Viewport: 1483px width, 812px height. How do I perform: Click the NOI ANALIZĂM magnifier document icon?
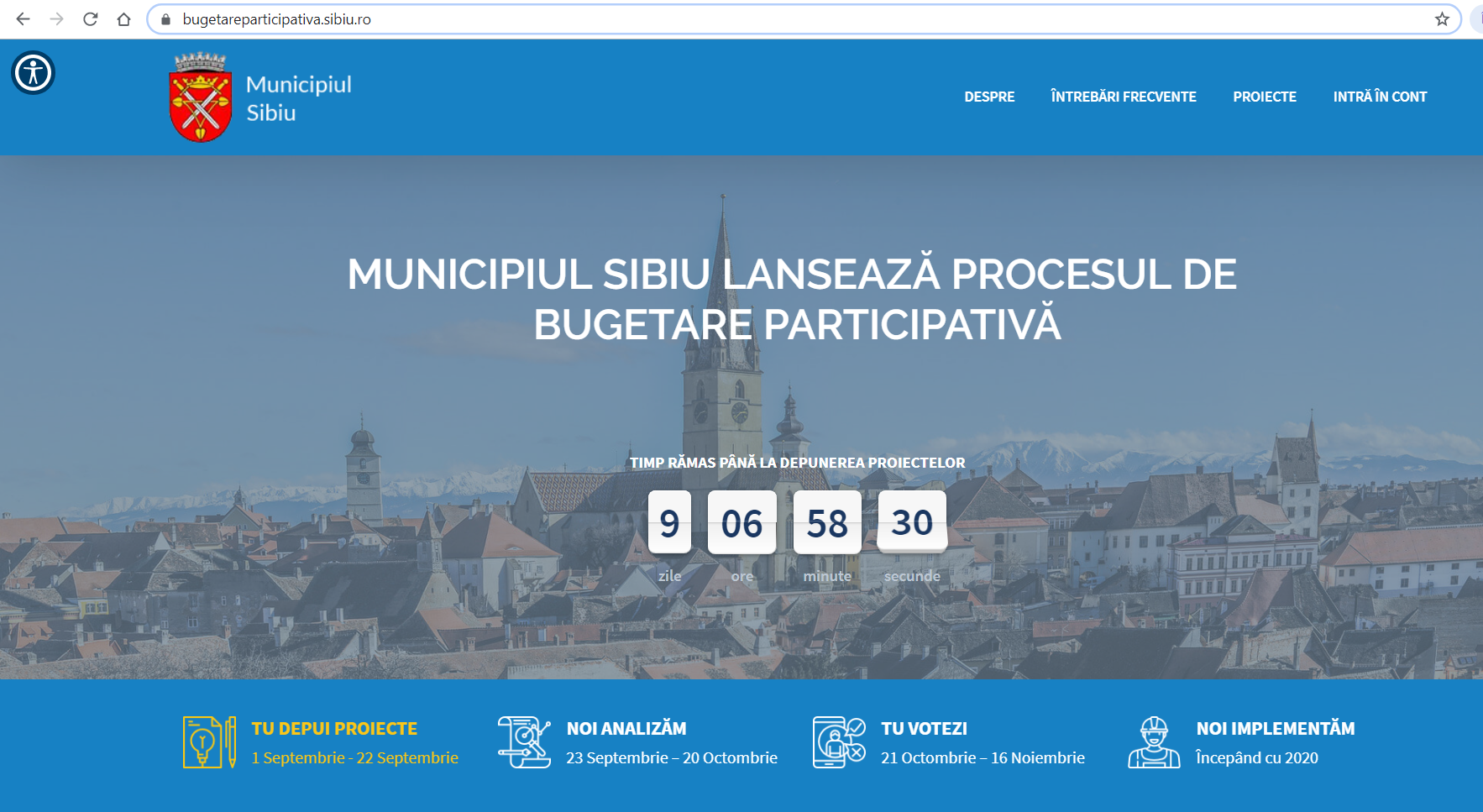522,742
